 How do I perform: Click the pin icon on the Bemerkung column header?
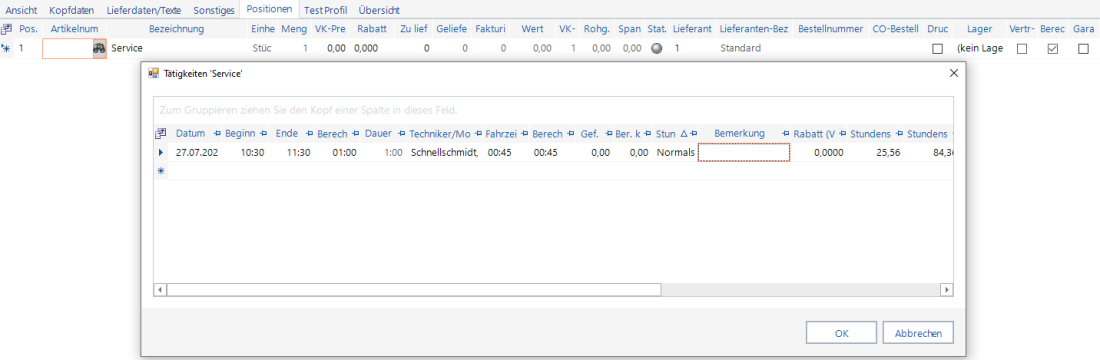click(x=786, y=133)
